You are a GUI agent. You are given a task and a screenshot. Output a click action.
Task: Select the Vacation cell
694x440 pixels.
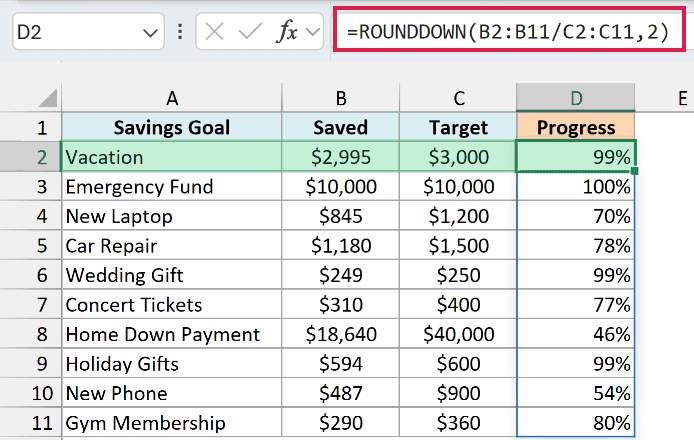click(x=172, y=157)
